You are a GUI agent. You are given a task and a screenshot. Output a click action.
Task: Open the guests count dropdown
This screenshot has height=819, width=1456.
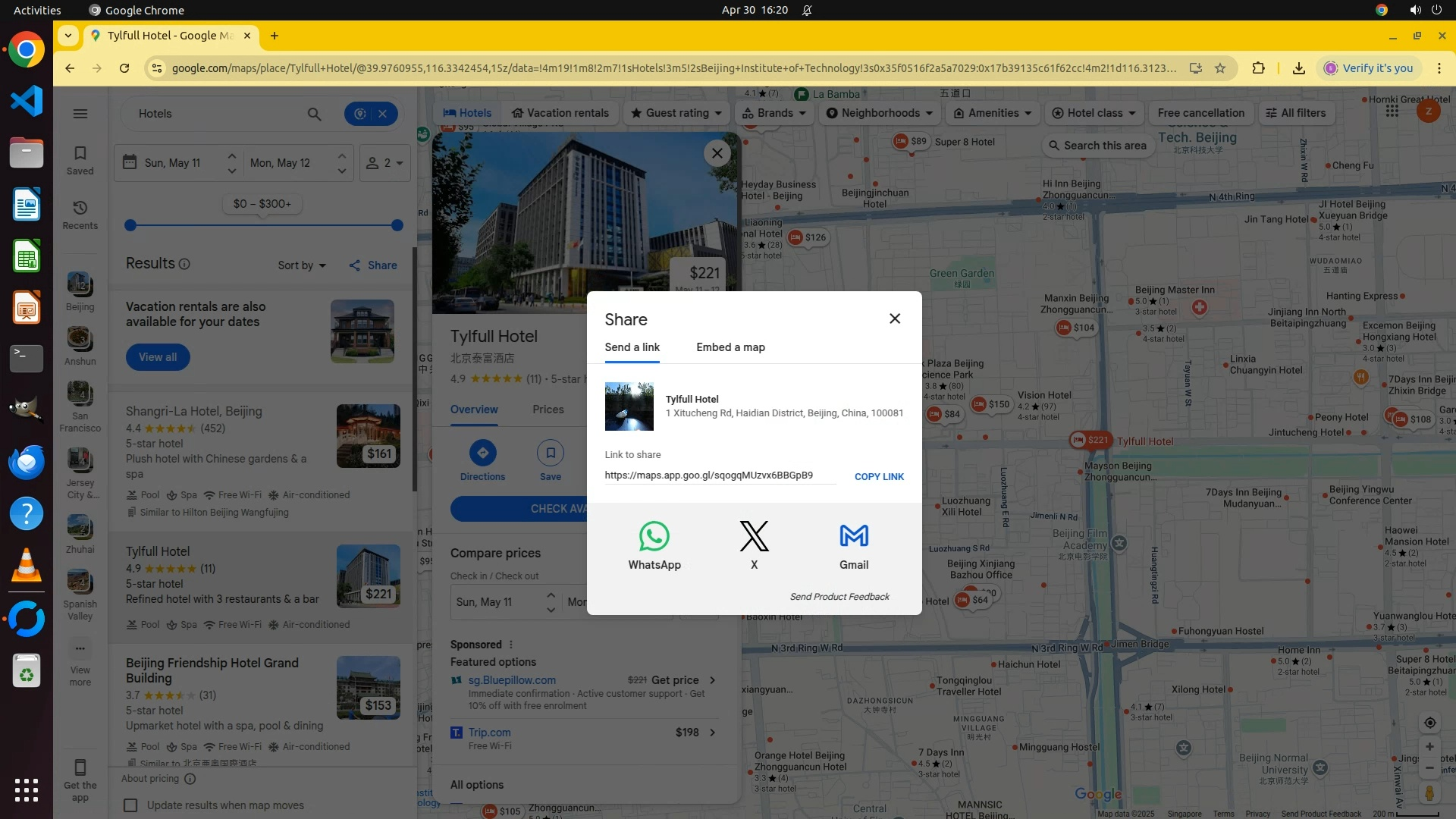click(x=384, y=163)
